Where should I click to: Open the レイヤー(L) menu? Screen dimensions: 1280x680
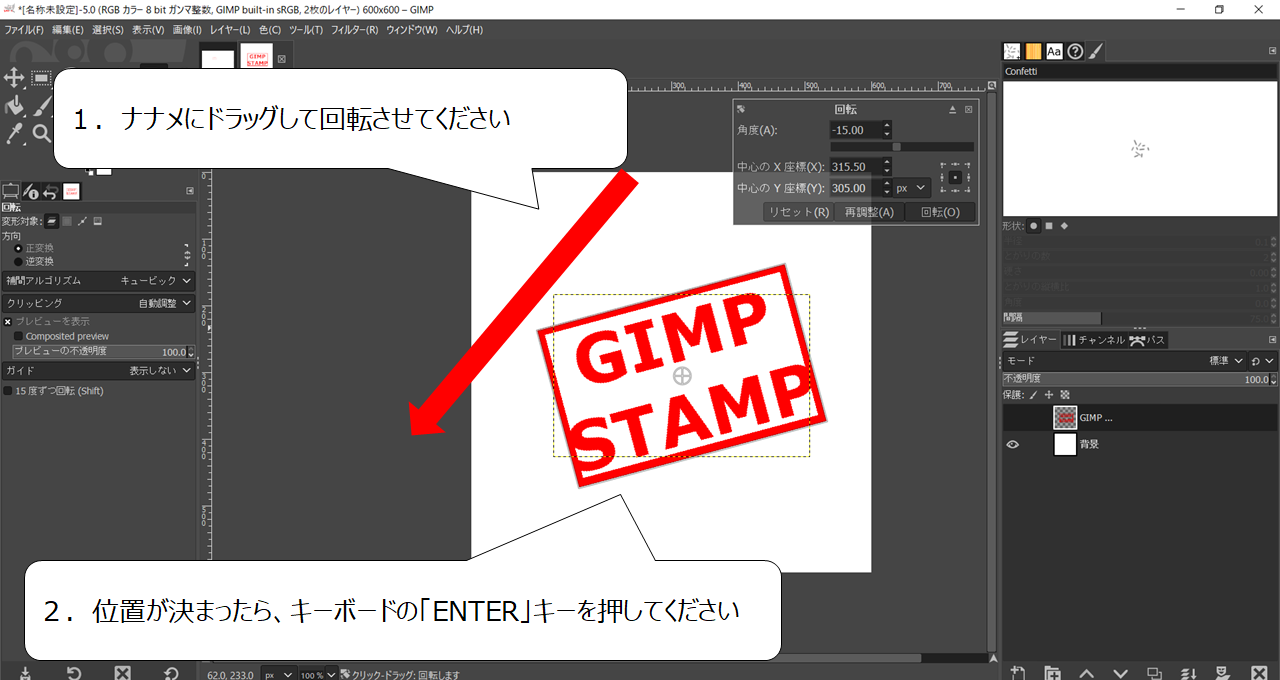pos(230,30)
